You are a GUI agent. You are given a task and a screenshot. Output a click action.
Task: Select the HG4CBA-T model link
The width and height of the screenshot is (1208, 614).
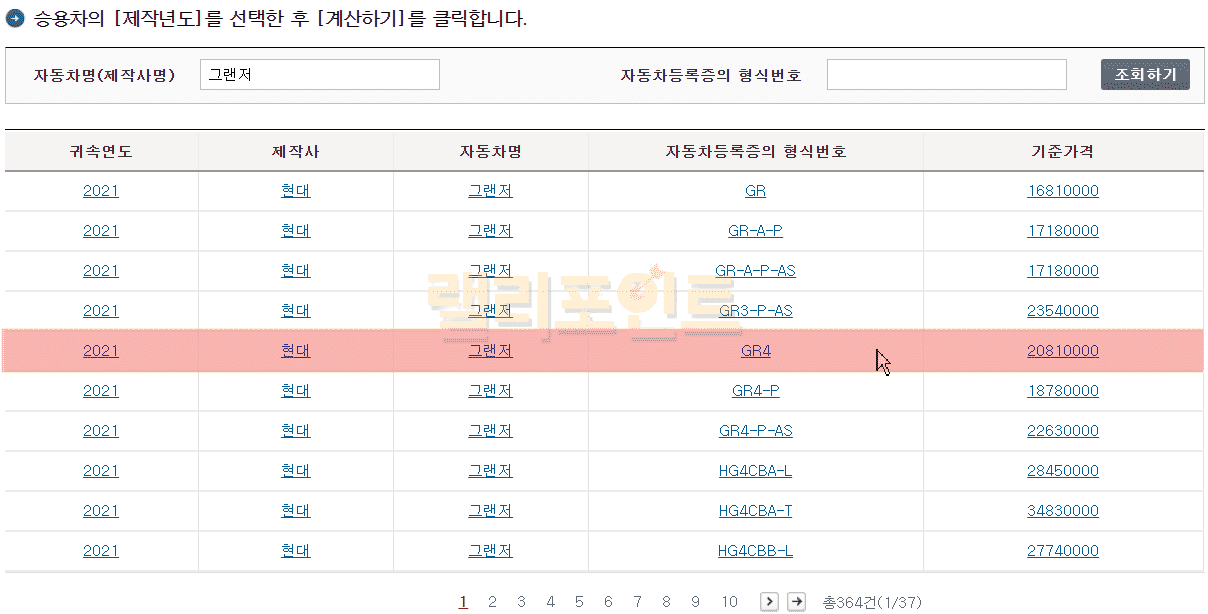coord(755,511)
